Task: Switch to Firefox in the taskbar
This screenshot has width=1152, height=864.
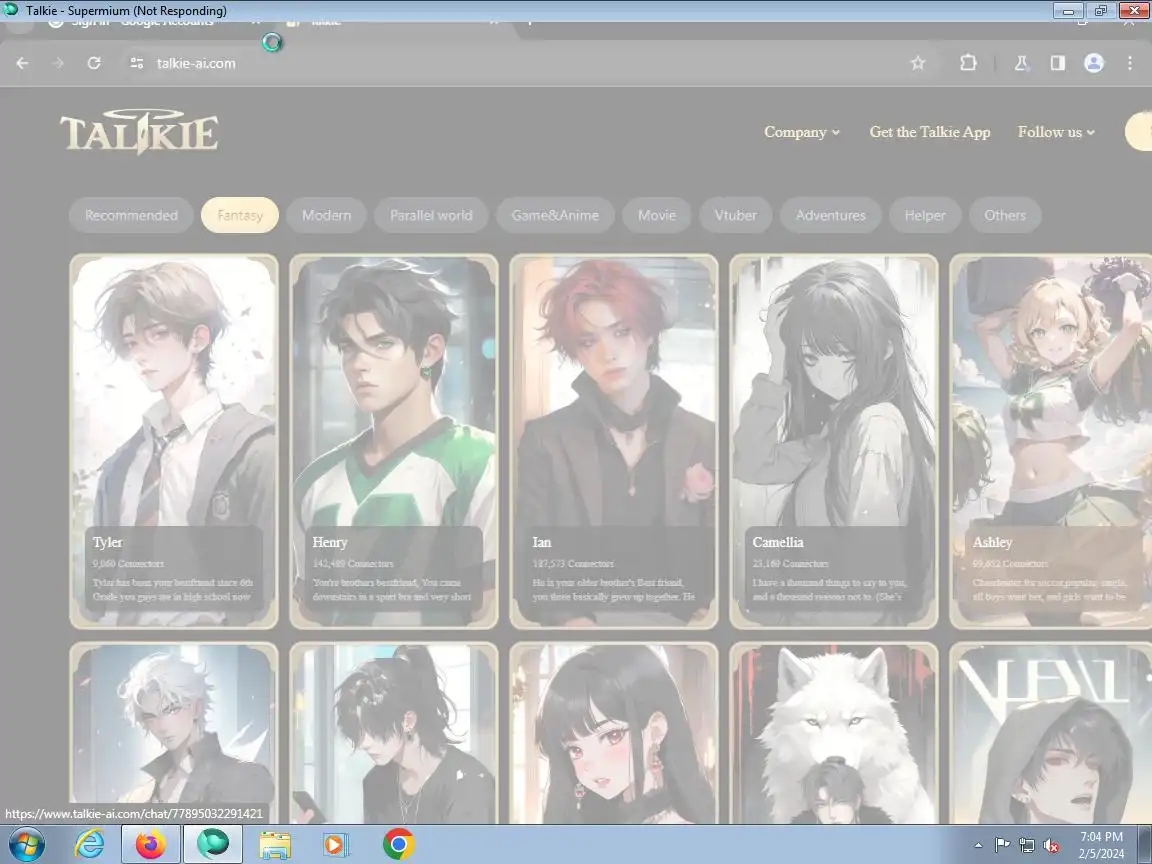Action: pos(151,845)
